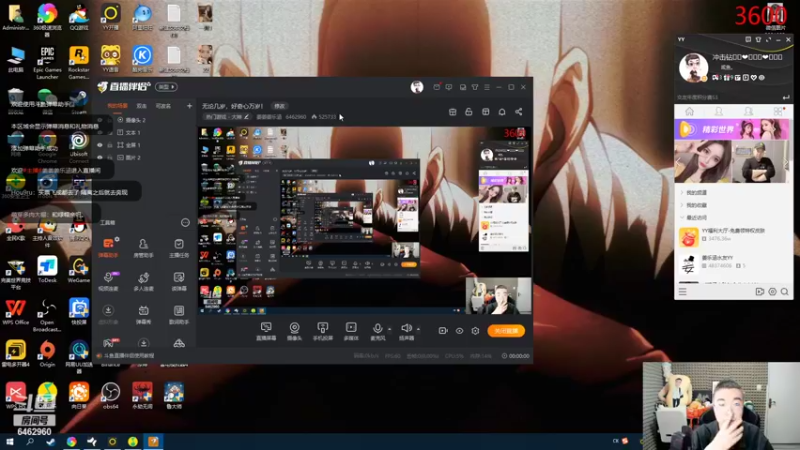Open the hamburger menu in 直播伴侣 title bar
This screenshot has height=450, width=800.
click(x=487, y=87)
